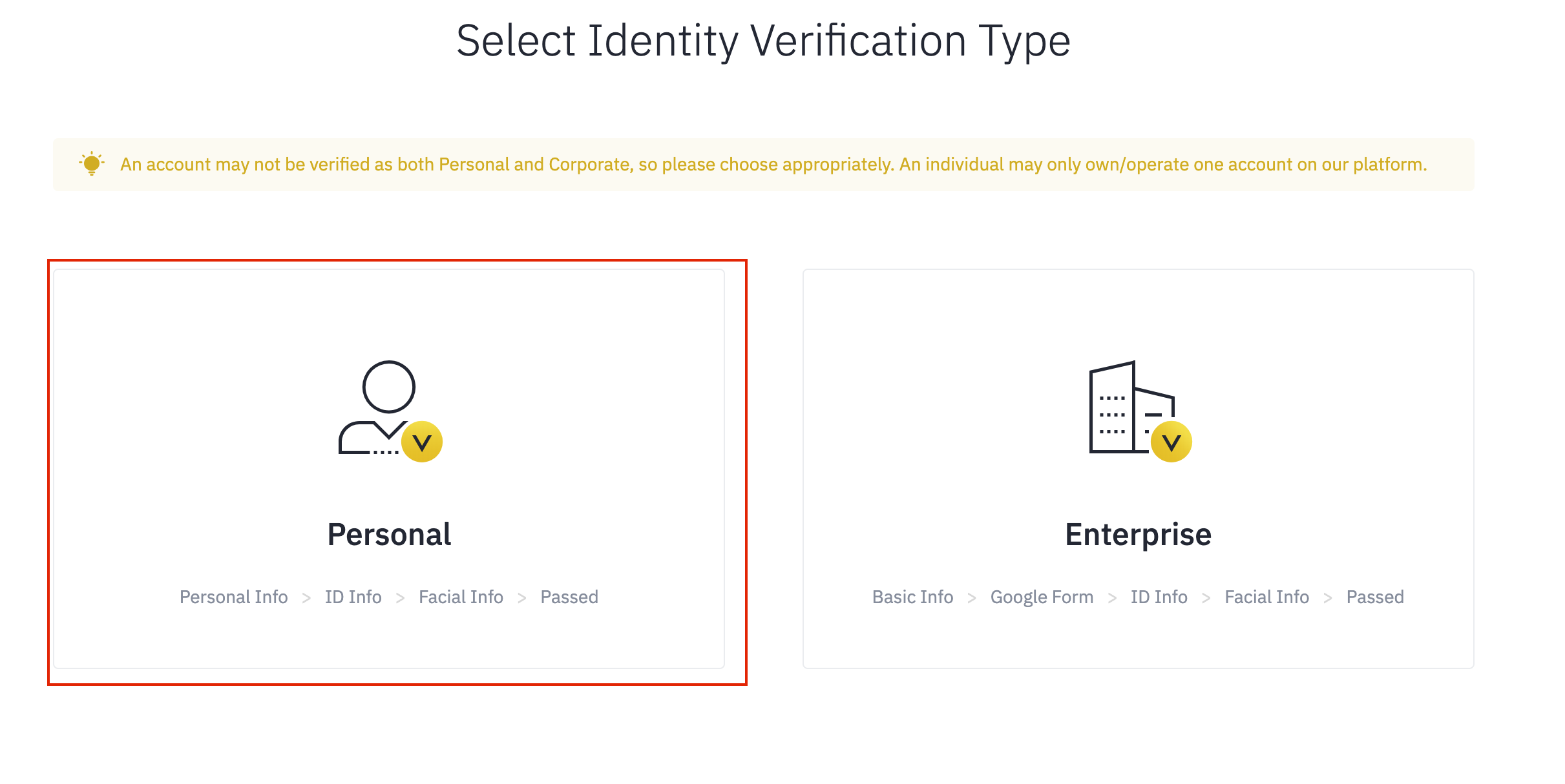Click the Personal Info step label
1565x784 pixels.
233,597
